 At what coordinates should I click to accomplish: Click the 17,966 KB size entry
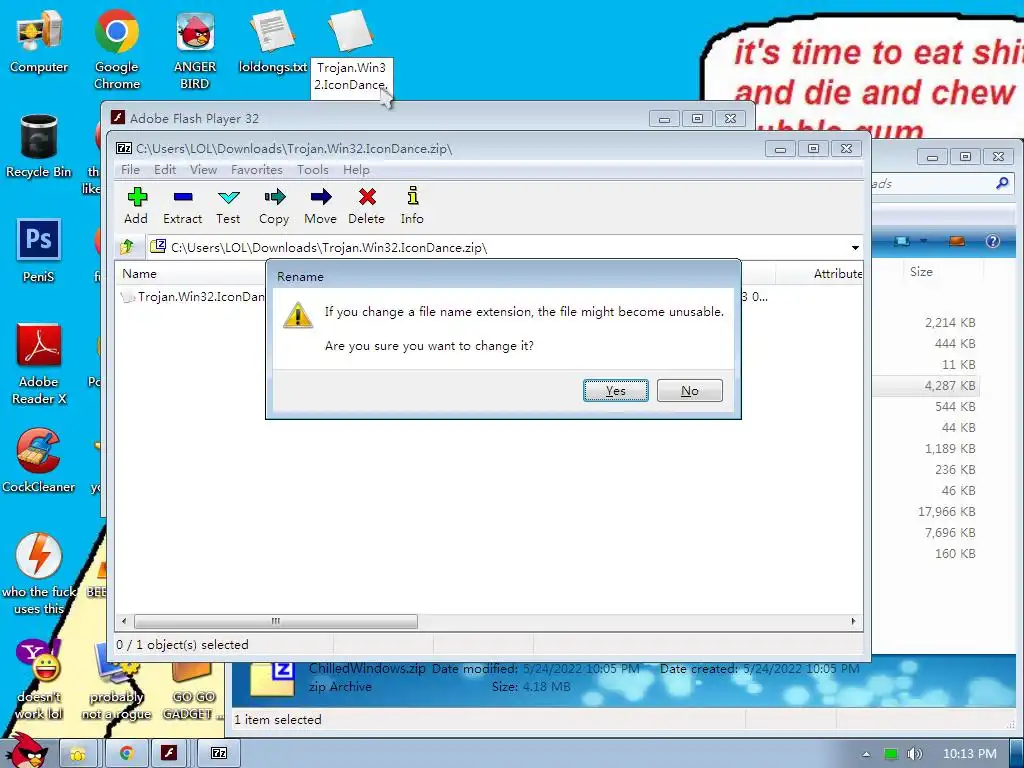(946, 512)
